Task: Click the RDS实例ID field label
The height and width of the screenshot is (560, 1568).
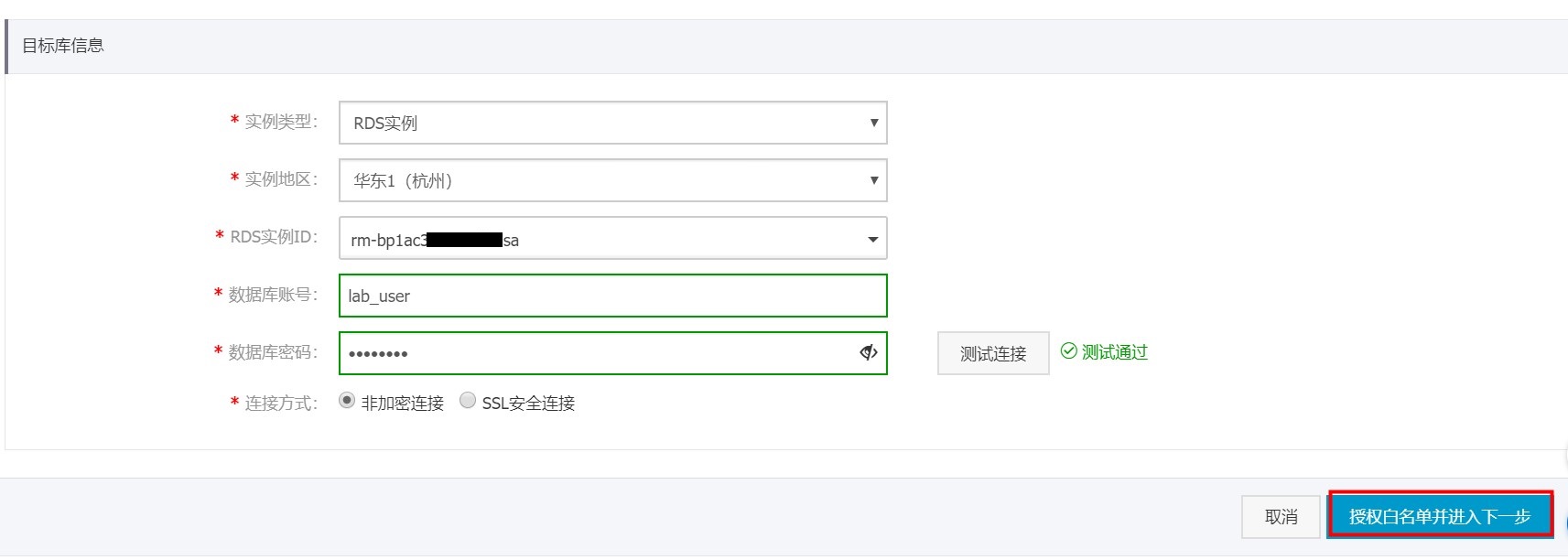Action: [273, 237]
